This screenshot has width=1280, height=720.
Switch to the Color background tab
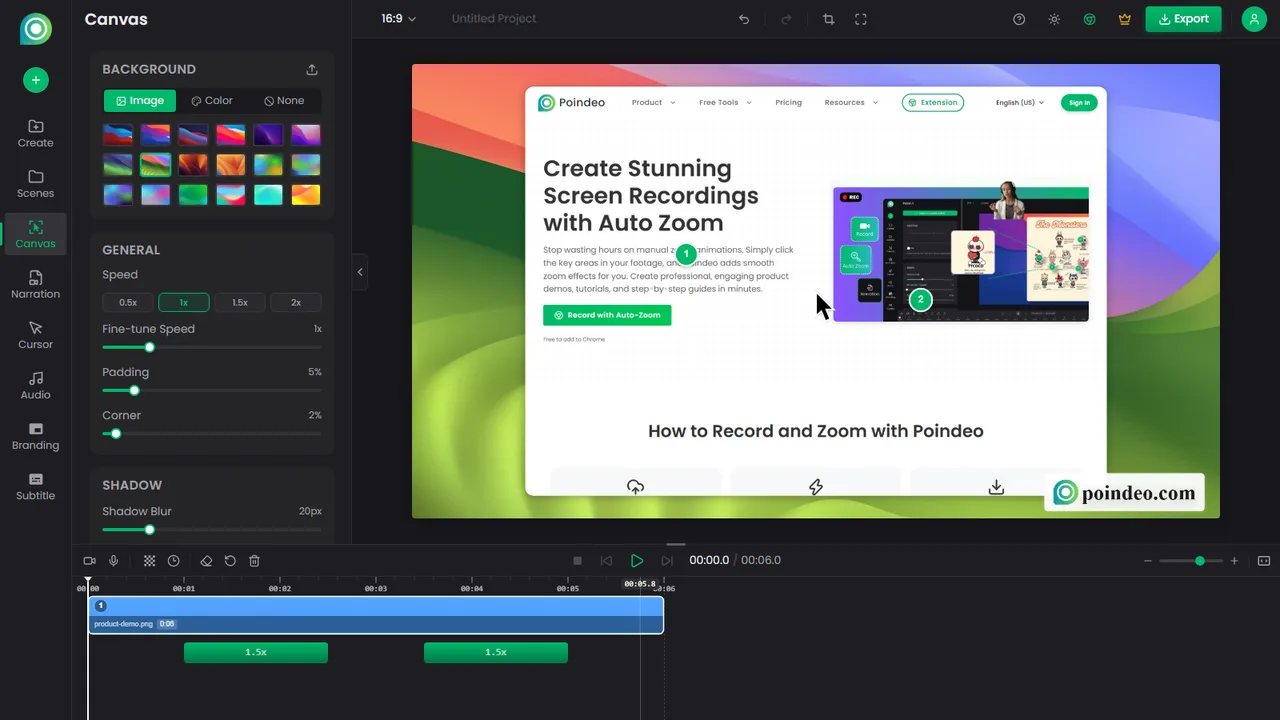(x=212, y=101)
